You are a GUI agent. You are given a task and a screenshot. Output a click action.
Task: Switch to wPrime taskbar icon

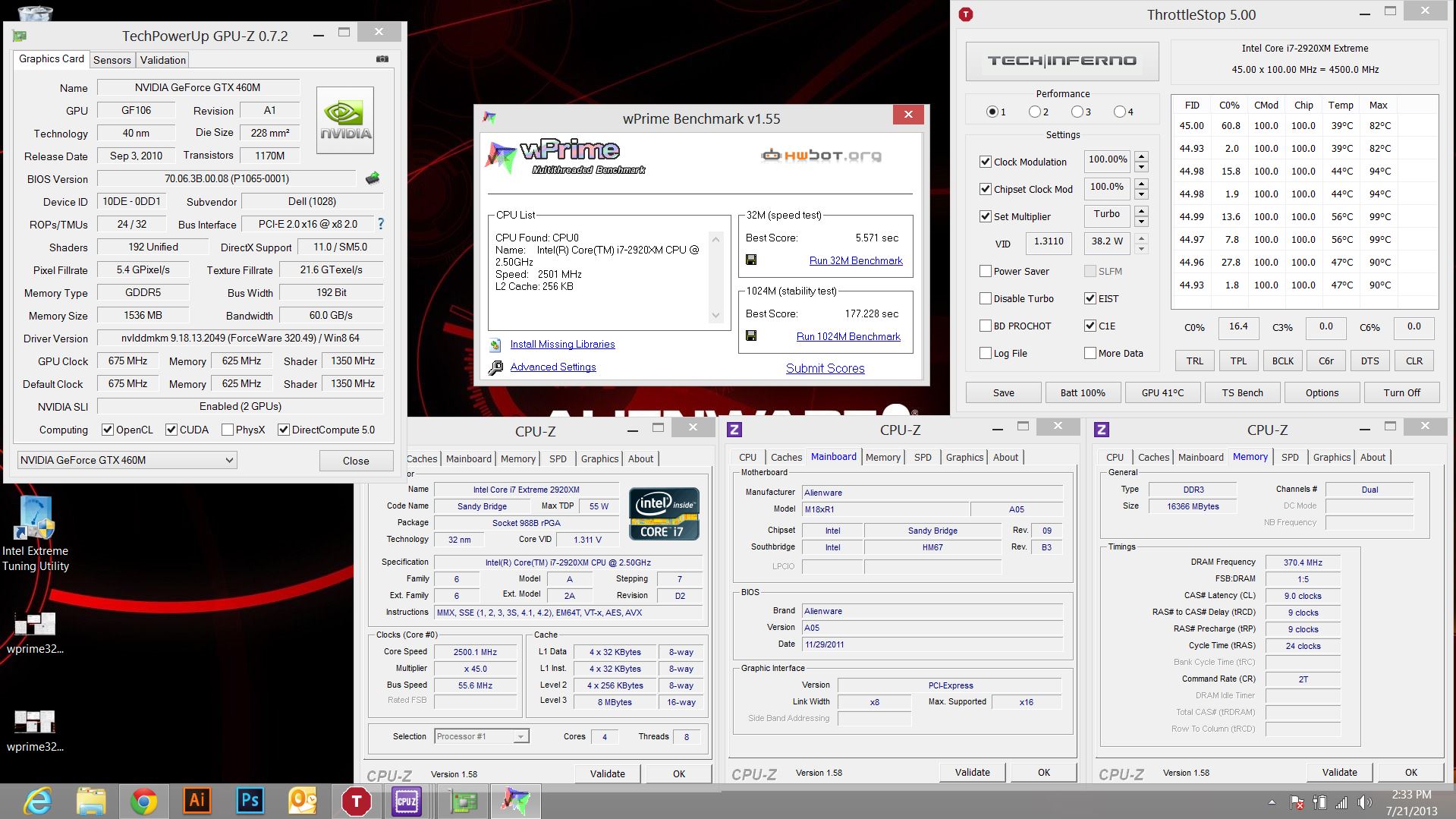click(517, 801)
